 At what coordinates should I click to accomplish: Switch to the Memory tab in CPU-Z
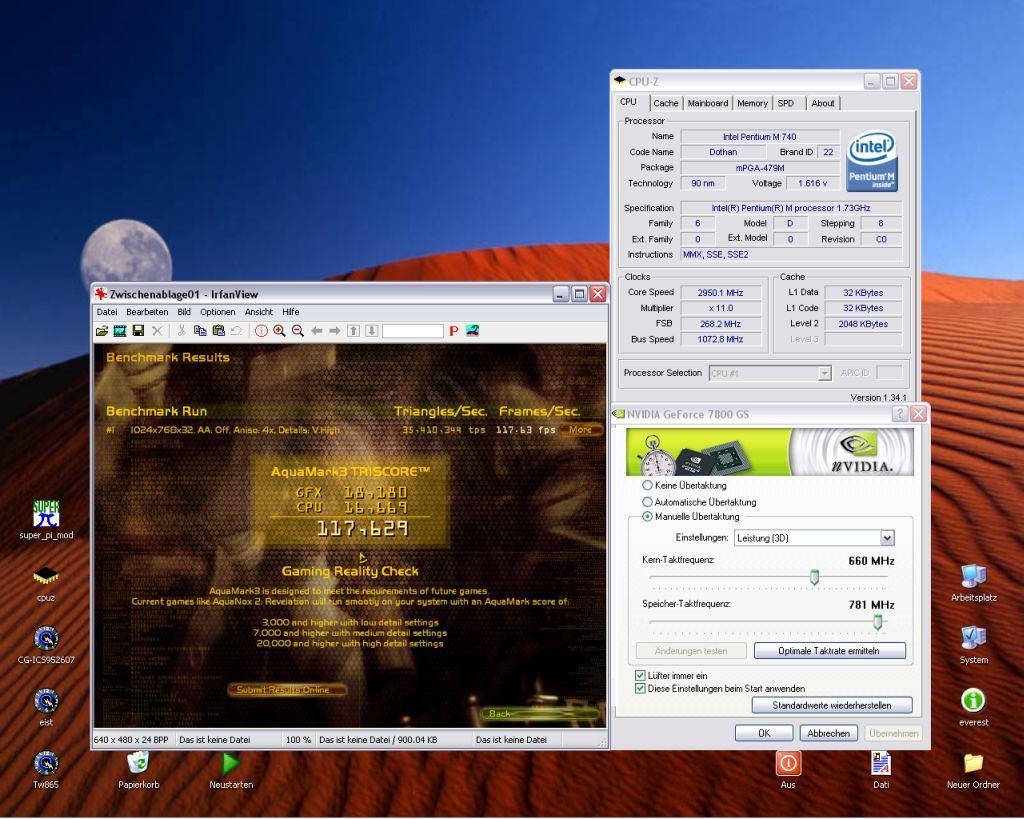(x=752, y=103)
